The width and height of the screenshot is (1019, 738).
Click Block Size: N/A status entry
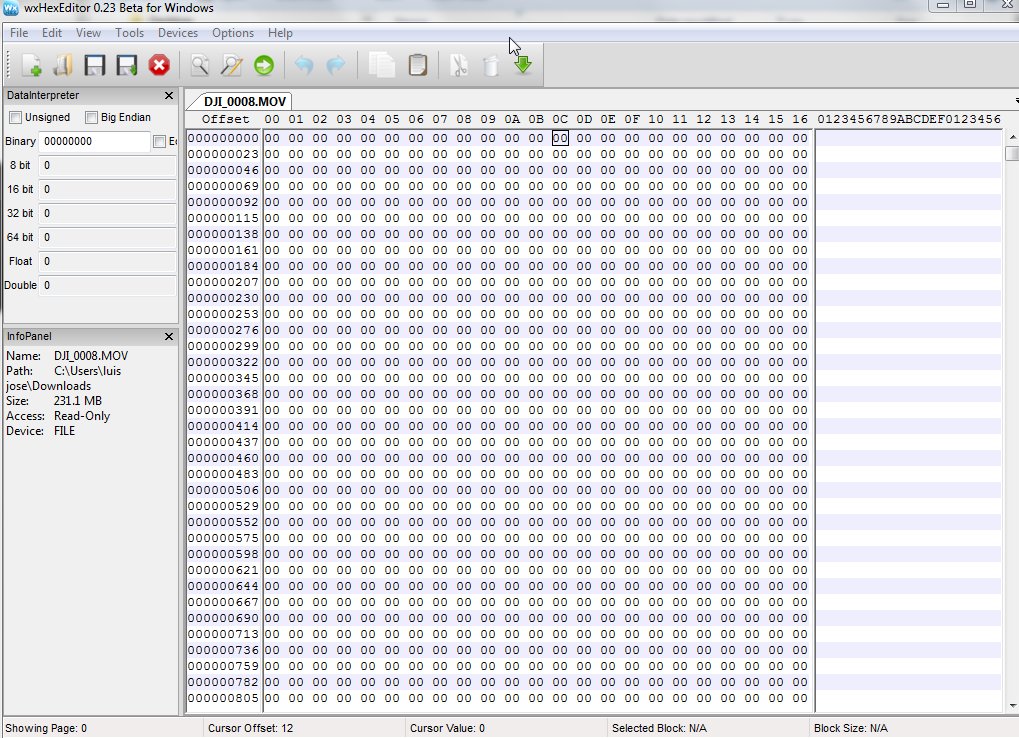pos(851,728)
